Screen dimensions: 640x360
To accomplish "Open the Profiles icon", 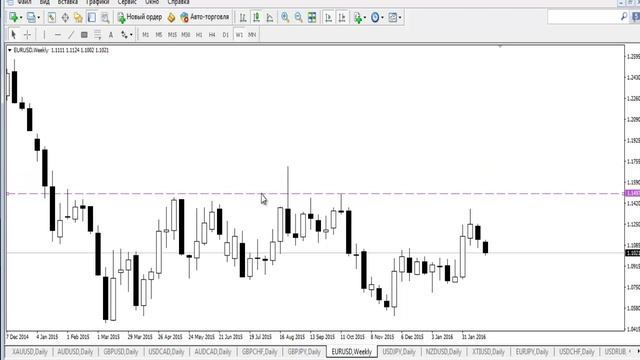I will point(31,17).
